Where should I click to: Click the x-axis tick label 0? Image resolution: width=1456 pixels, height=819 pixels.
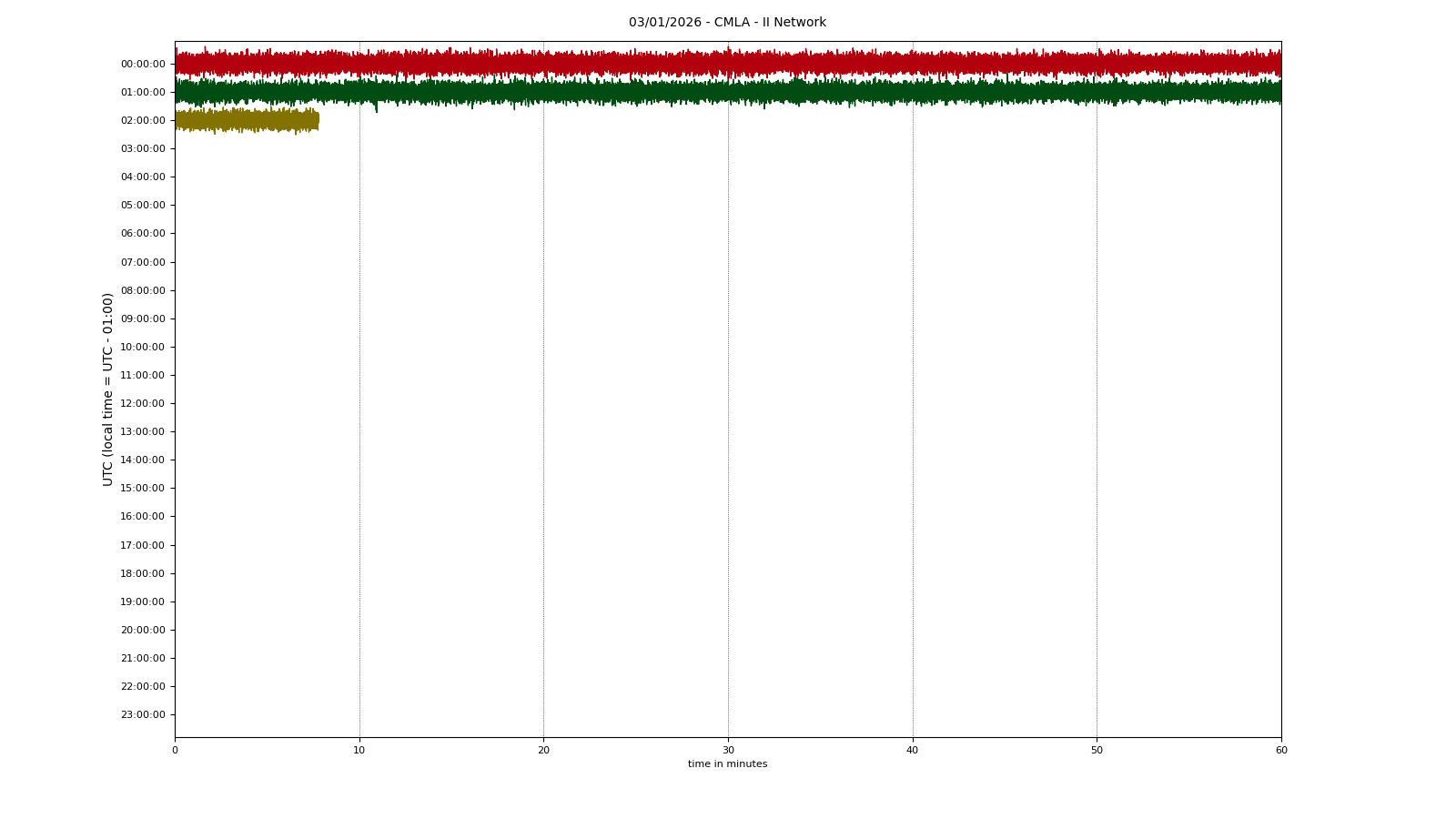pos(175,751)
